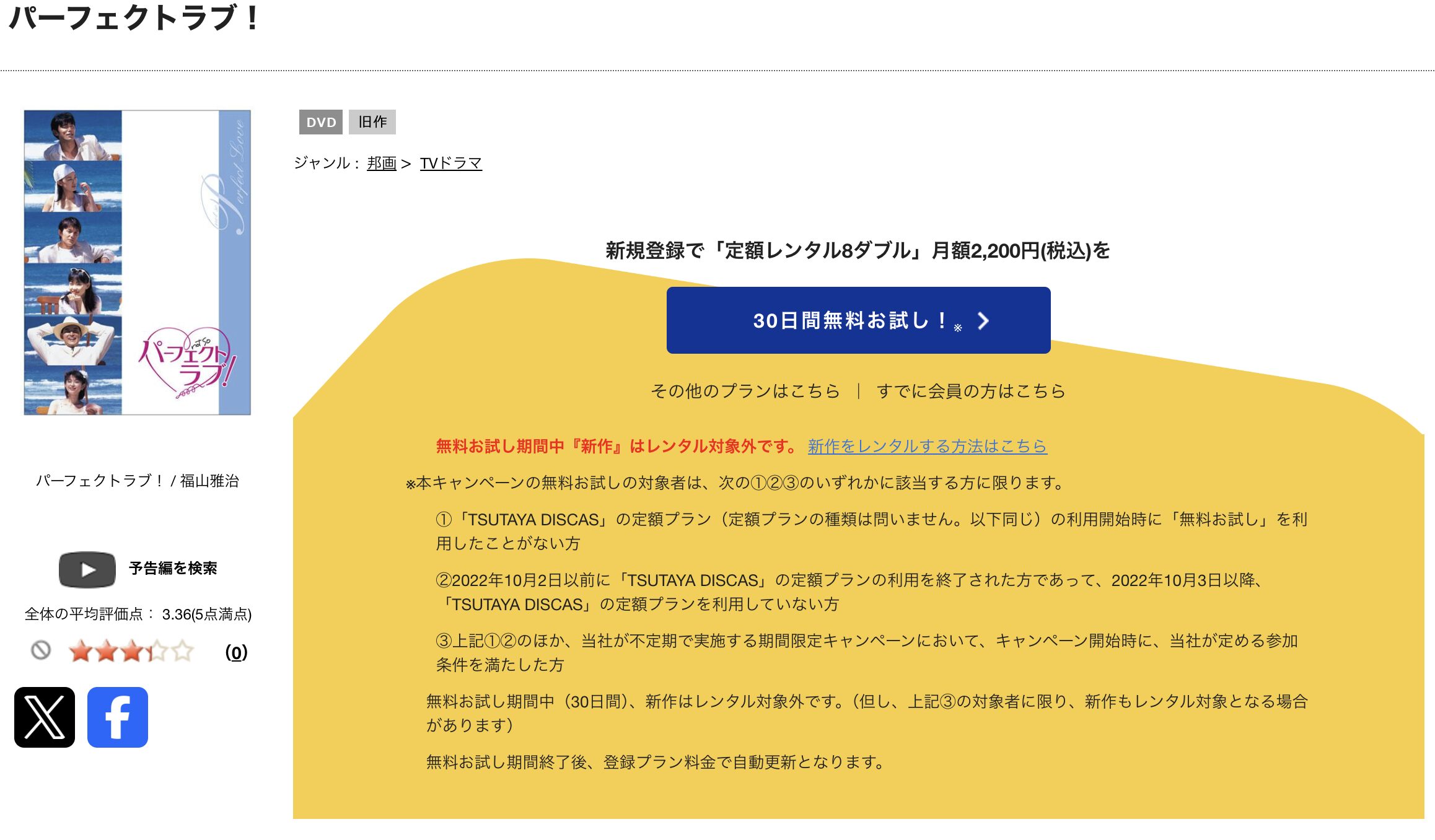This screenshot has height=840, width=1435.
Task: Click the 予告編を検索 label
Action: (x=173, y=569)
